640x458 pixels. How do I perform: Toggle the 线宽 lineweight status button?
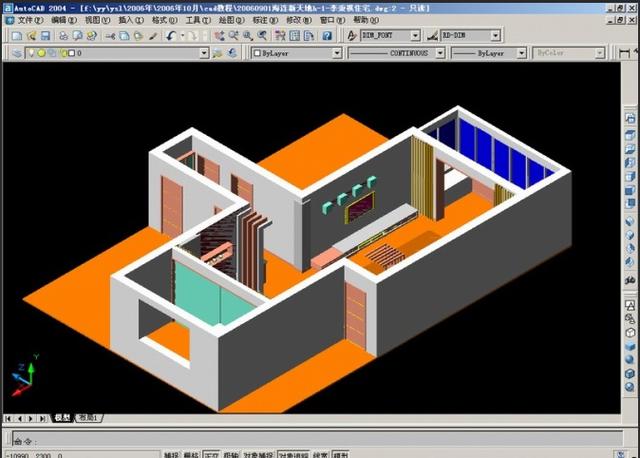pos(321,455)
